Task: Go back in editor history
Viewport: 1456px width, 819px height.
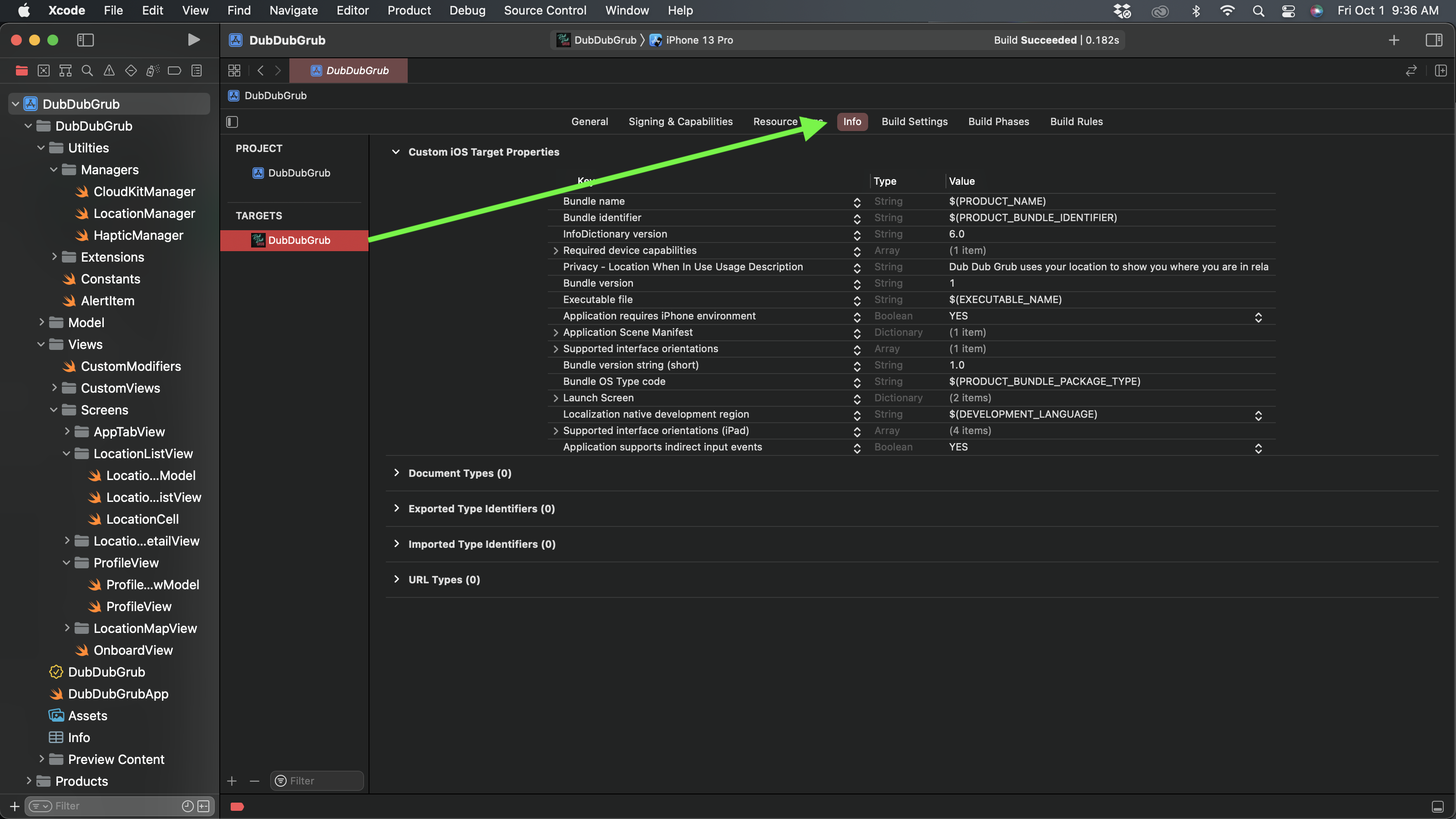Action: click(x=260, y=71)
